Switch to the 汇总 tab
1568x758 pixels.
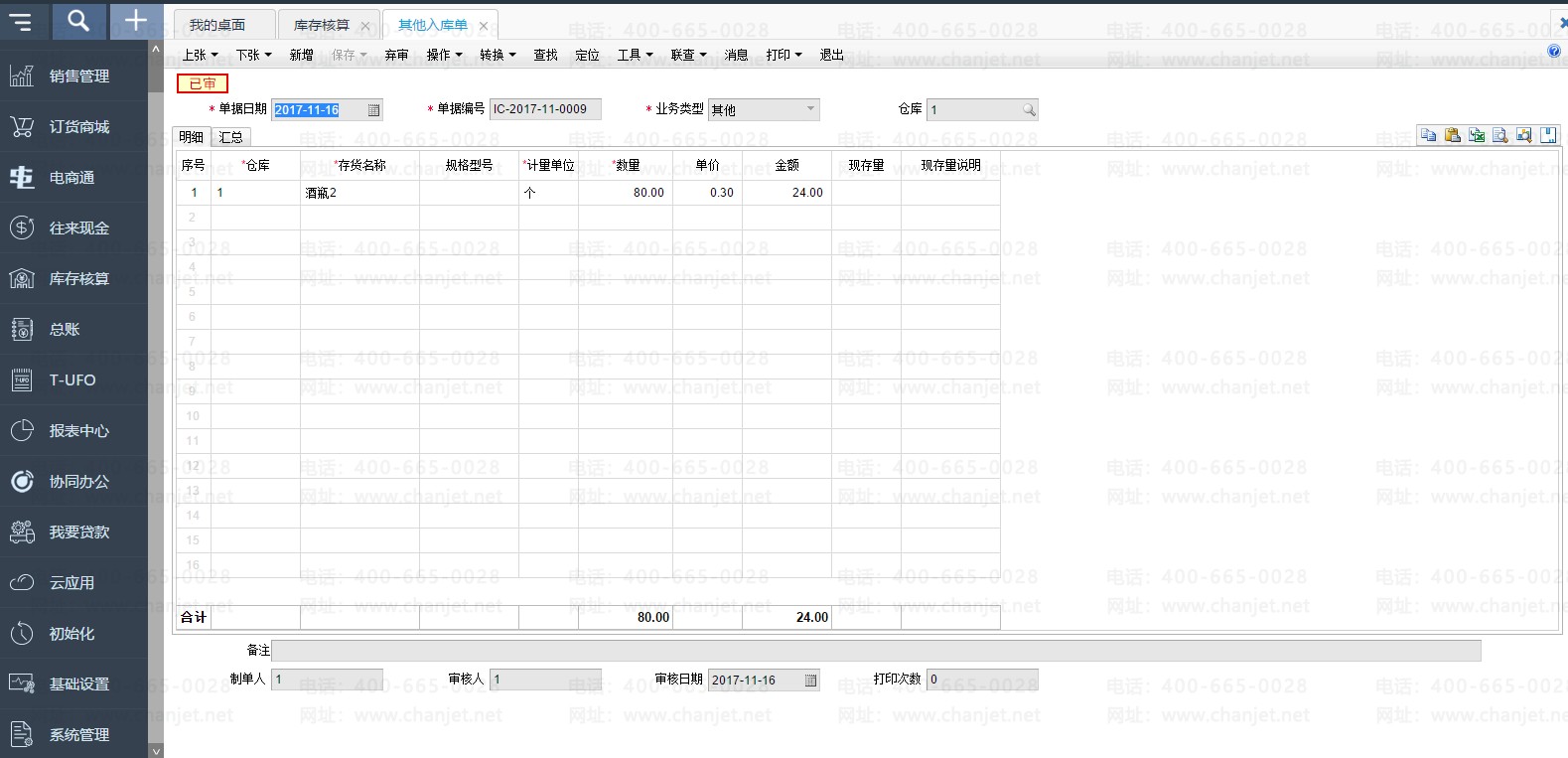(x=230, y=137)
